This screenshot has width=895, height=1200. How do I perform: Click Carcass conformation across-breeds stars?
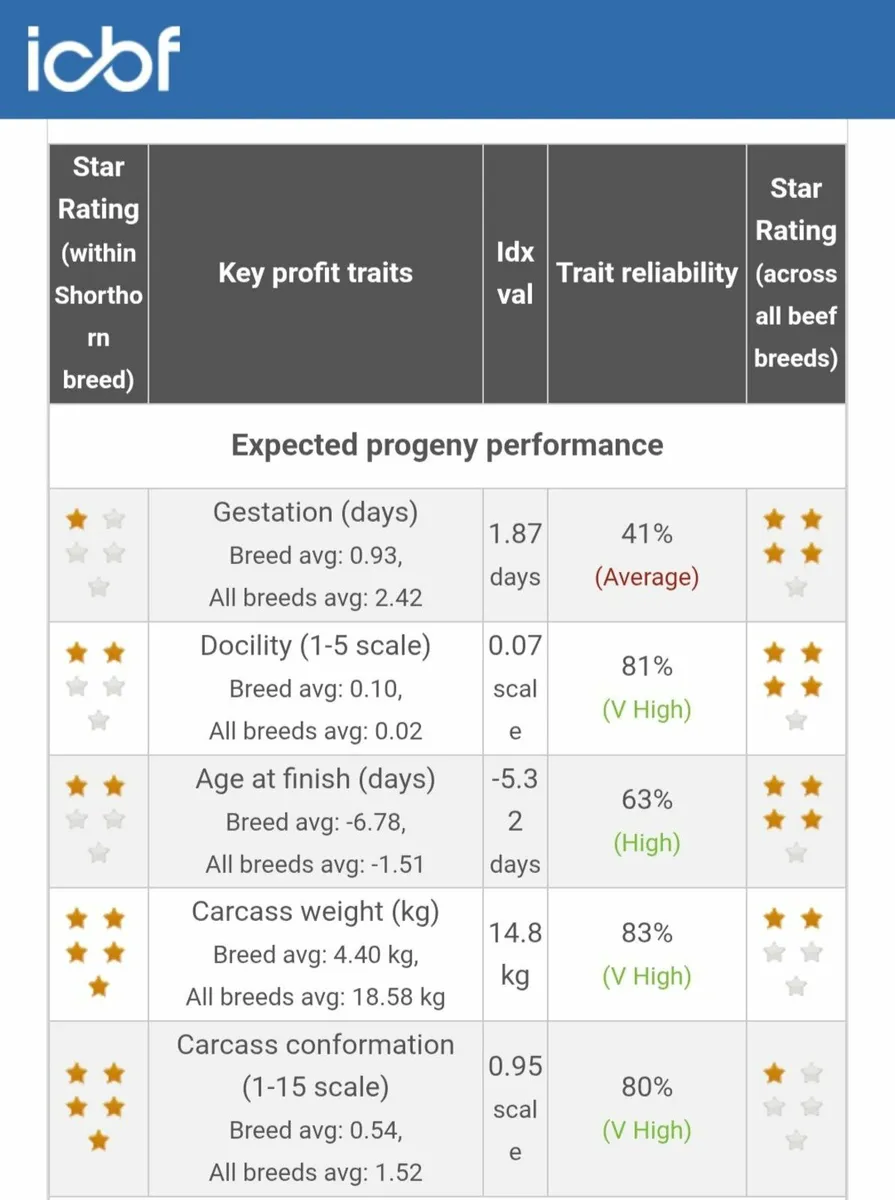tap(794, 1106)
